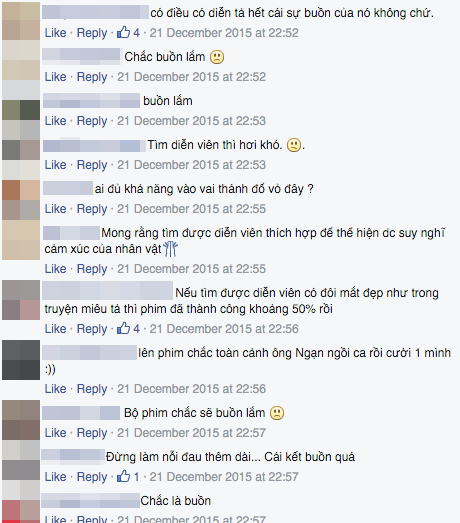Viewport: 460px width, 523px height.
Task: Click thumbs-up count icon on 'có điều có diễn tả' comment
Action: tap(123, 33)
